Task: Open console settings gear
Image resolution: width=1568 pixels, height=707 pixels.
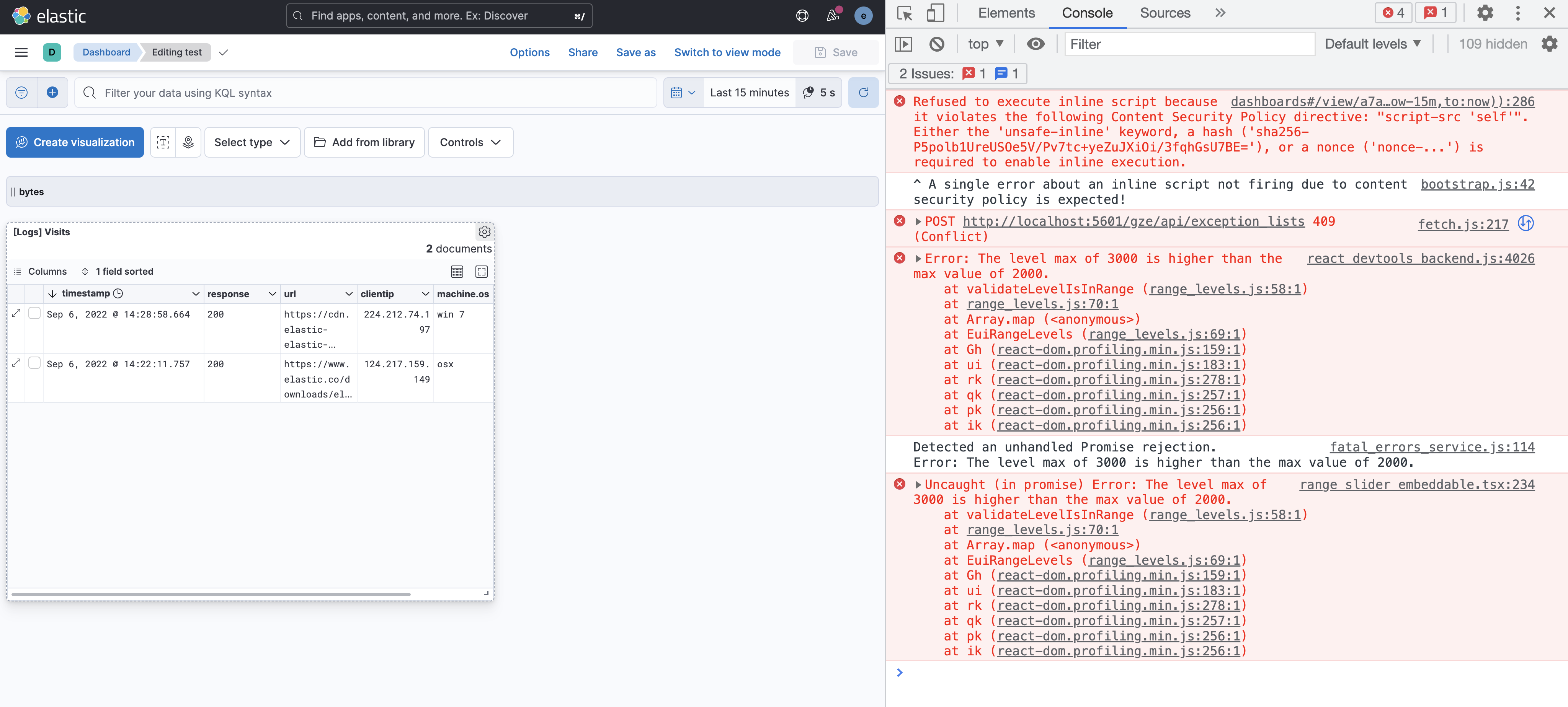Action: 1549,43
